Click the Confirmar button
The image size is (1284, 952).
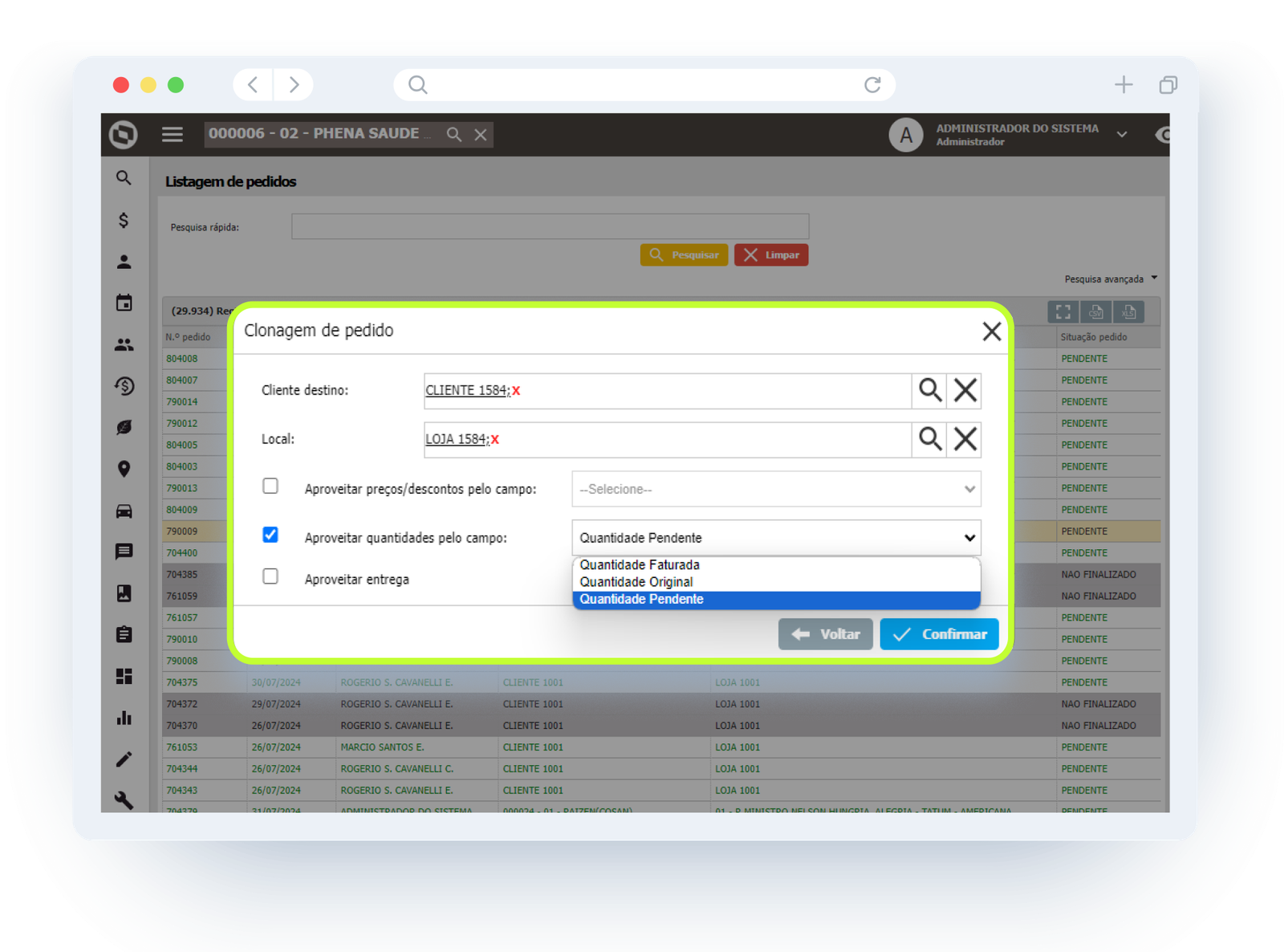point(939,634)
